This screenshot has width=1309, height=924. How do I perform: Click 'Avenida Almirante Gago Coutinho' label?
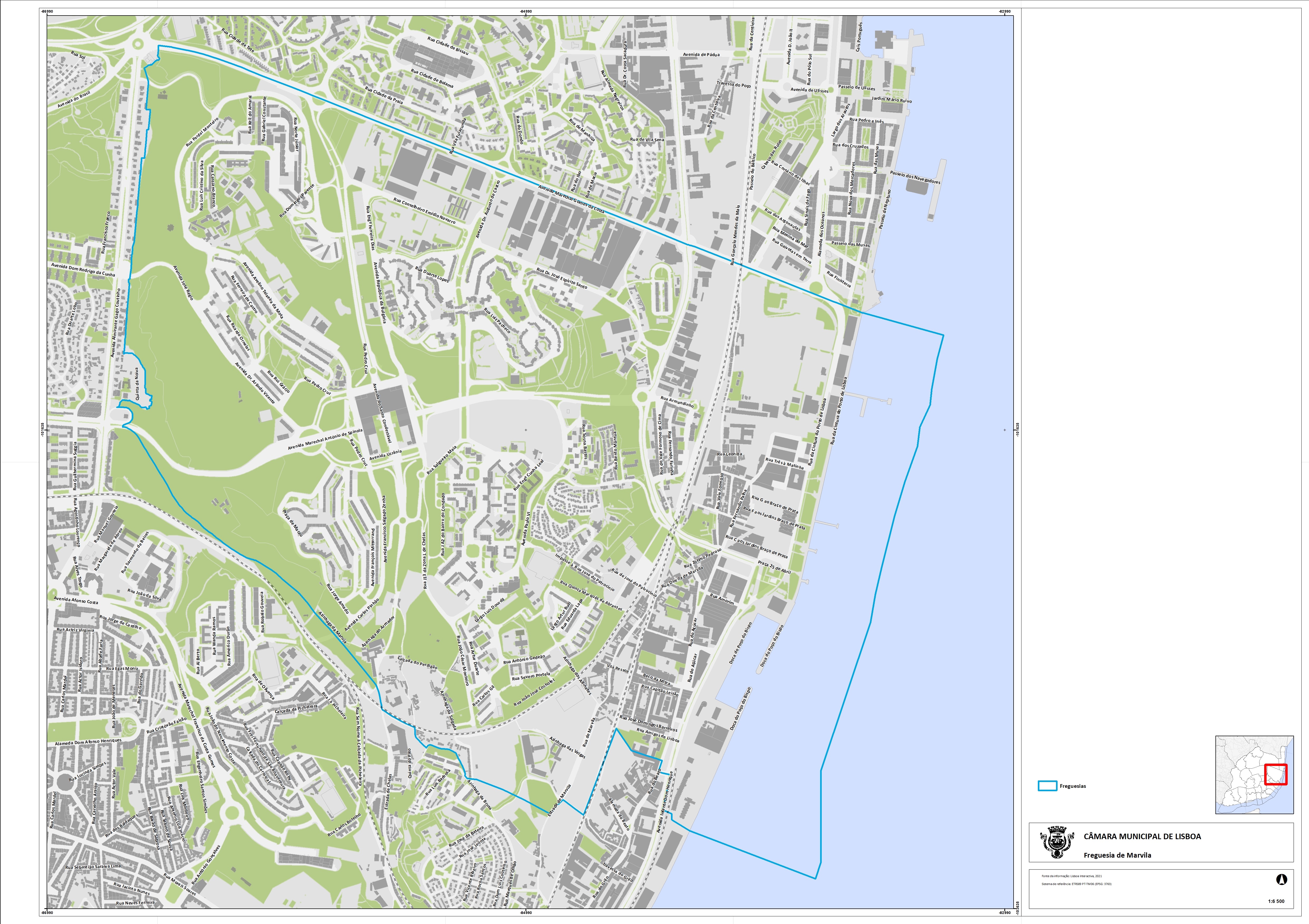point(116,322)
